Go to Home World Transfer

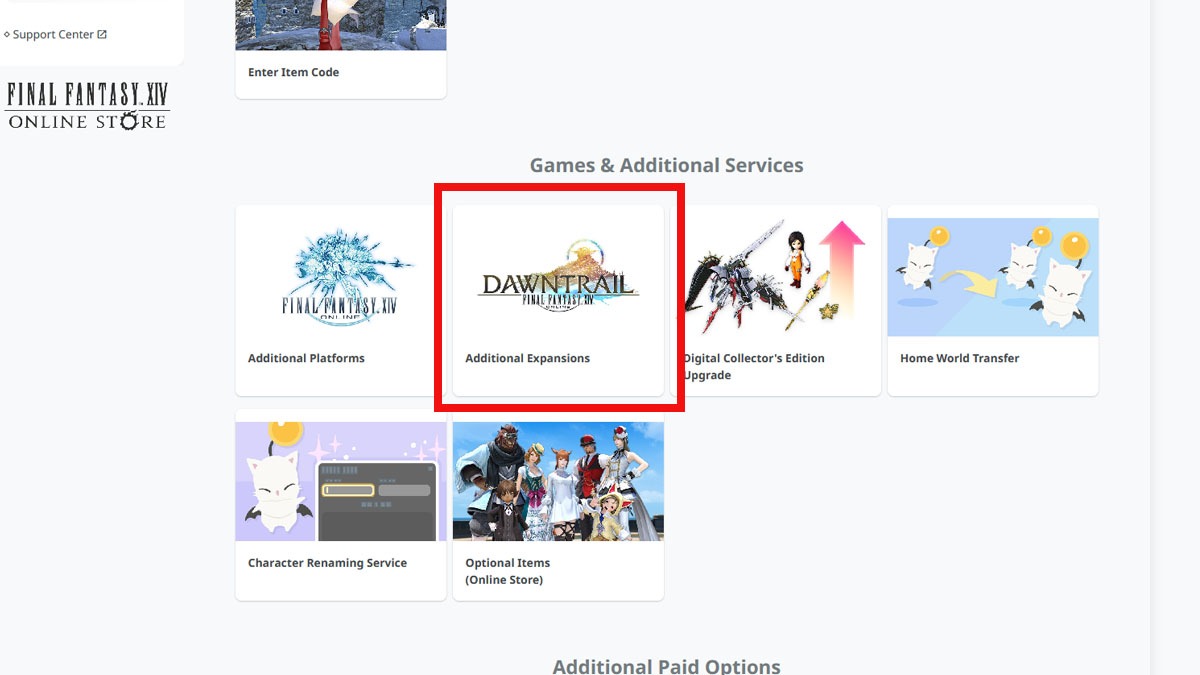click(x=959, y=358)
